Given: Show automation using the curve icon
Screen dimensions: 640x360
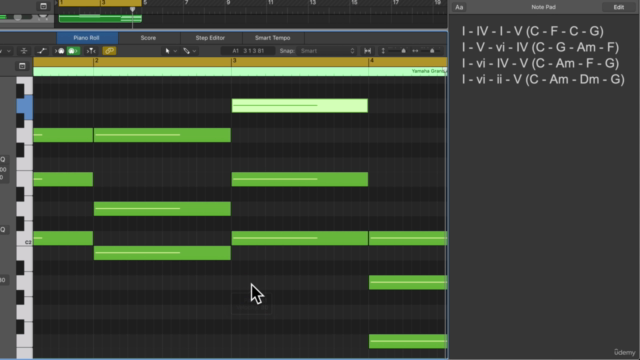Looking at the screenshot, I should click(x=41, y=51).
